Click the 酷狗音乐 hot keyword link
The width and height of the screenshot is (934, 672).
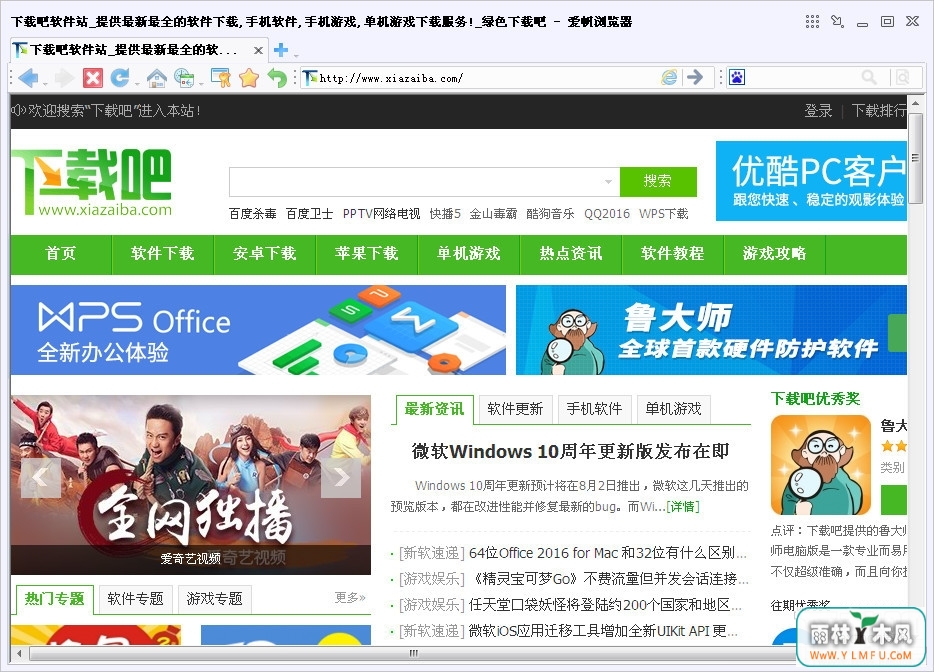[x=550, y=214]
